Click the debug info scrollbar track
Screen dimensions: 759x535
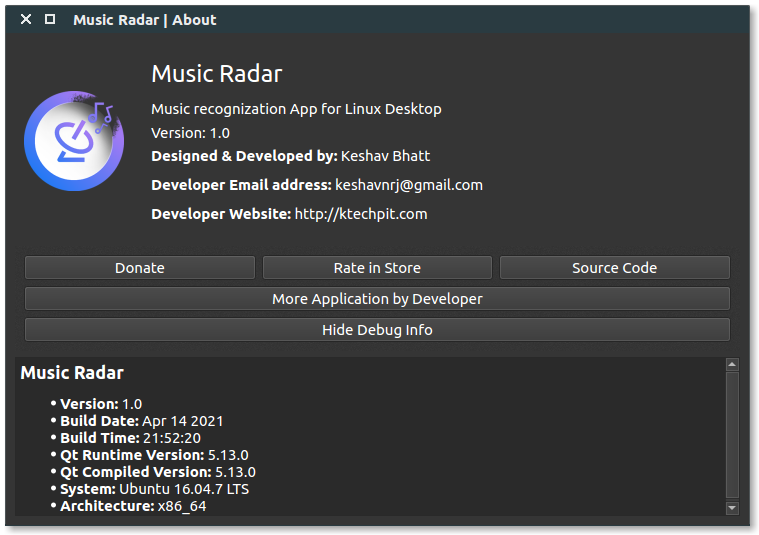click(732, 435)
